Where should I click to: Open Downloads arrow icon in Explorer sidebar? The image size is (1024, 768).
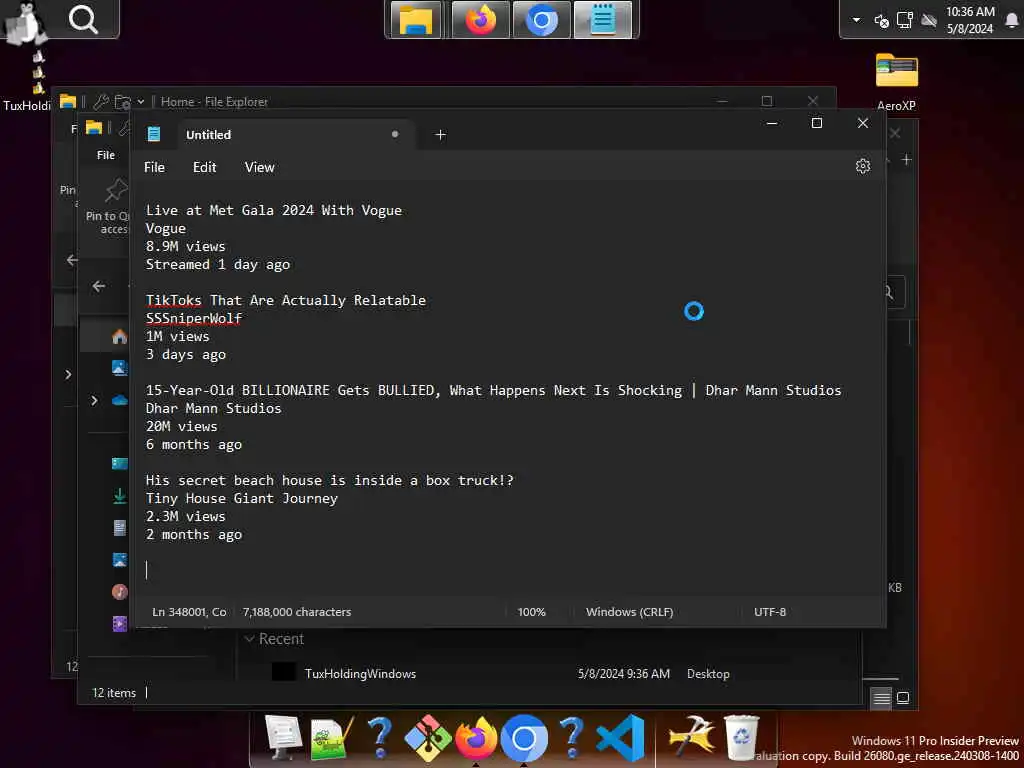(120, 496)
